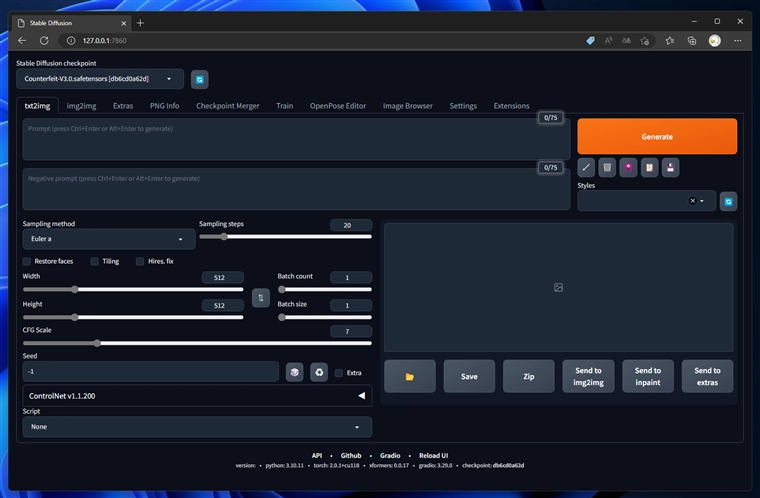Open the Gradio footer link

pos(390,456)
